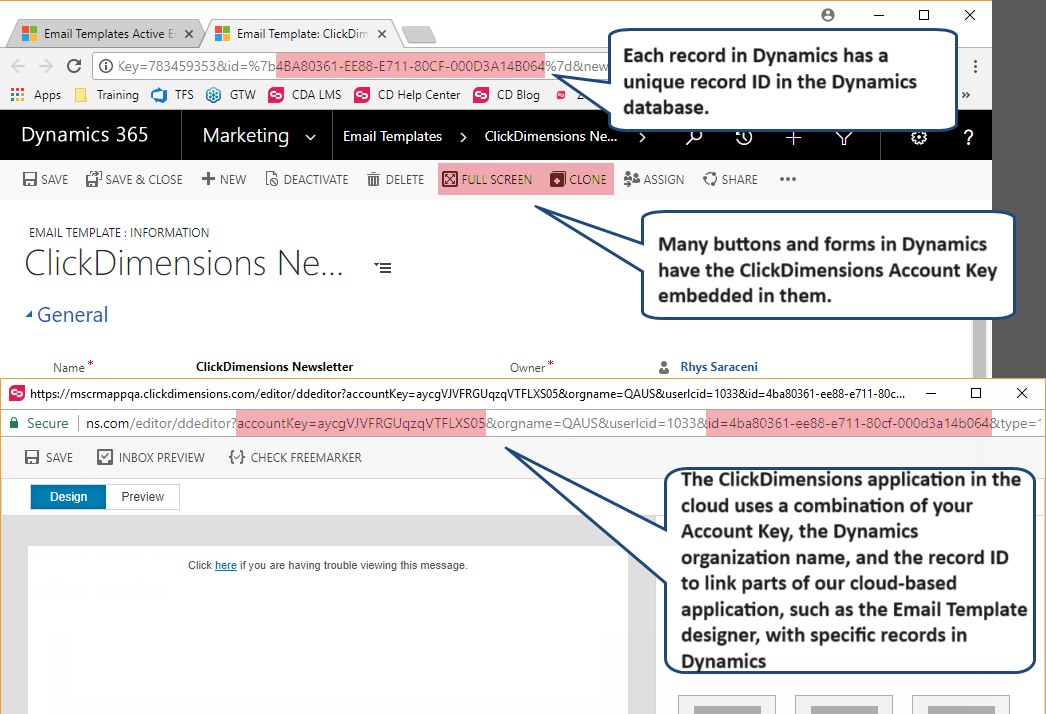
Task: Open the GTW bookmark
Action: (231, 95)
